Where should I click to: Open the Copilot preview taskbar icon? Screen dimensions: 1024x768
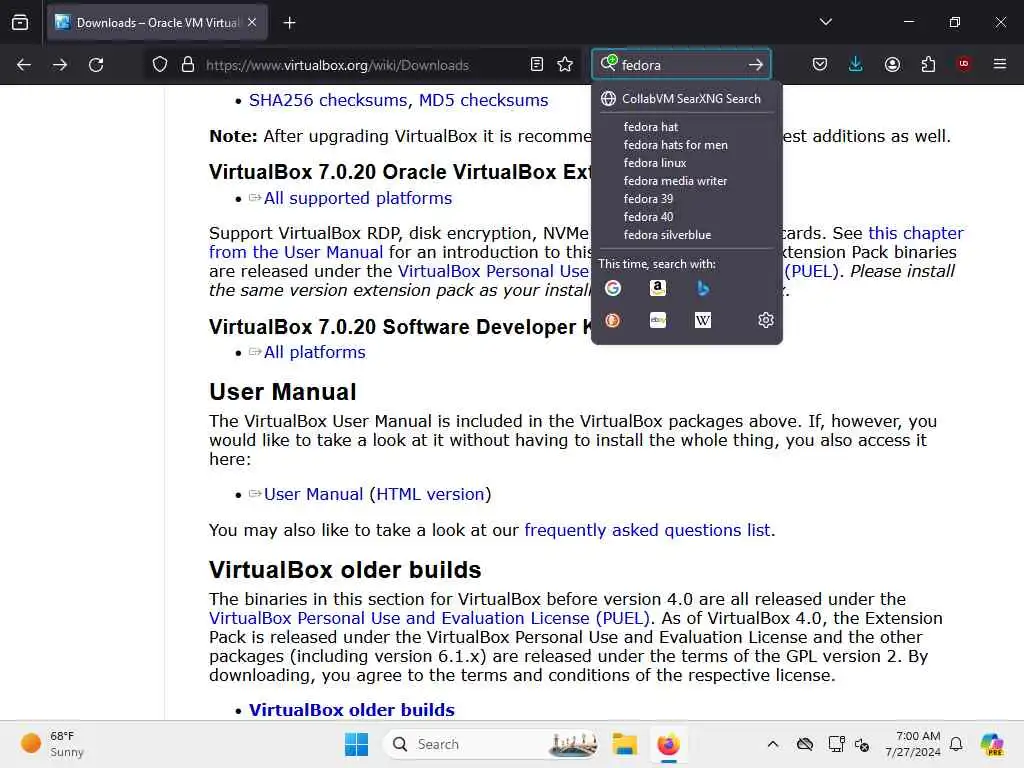pyautogui.click(x=992, y=744)
